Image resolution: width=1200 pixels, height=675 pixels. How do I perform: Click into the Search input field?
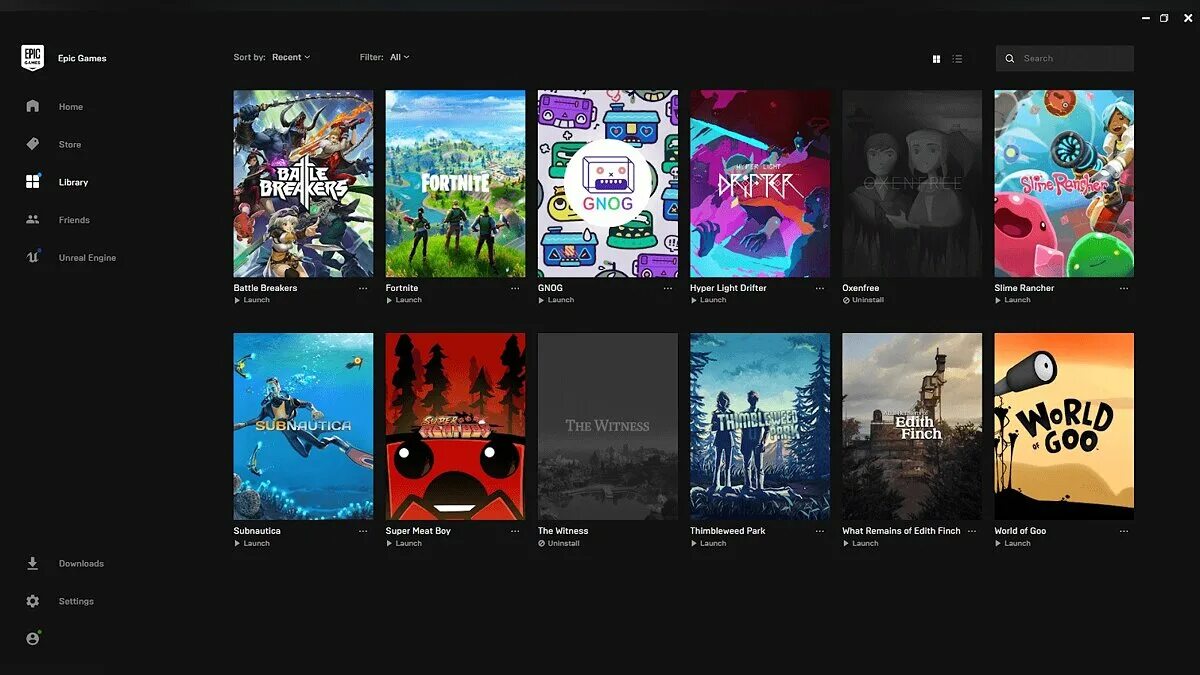[1065, 58]
